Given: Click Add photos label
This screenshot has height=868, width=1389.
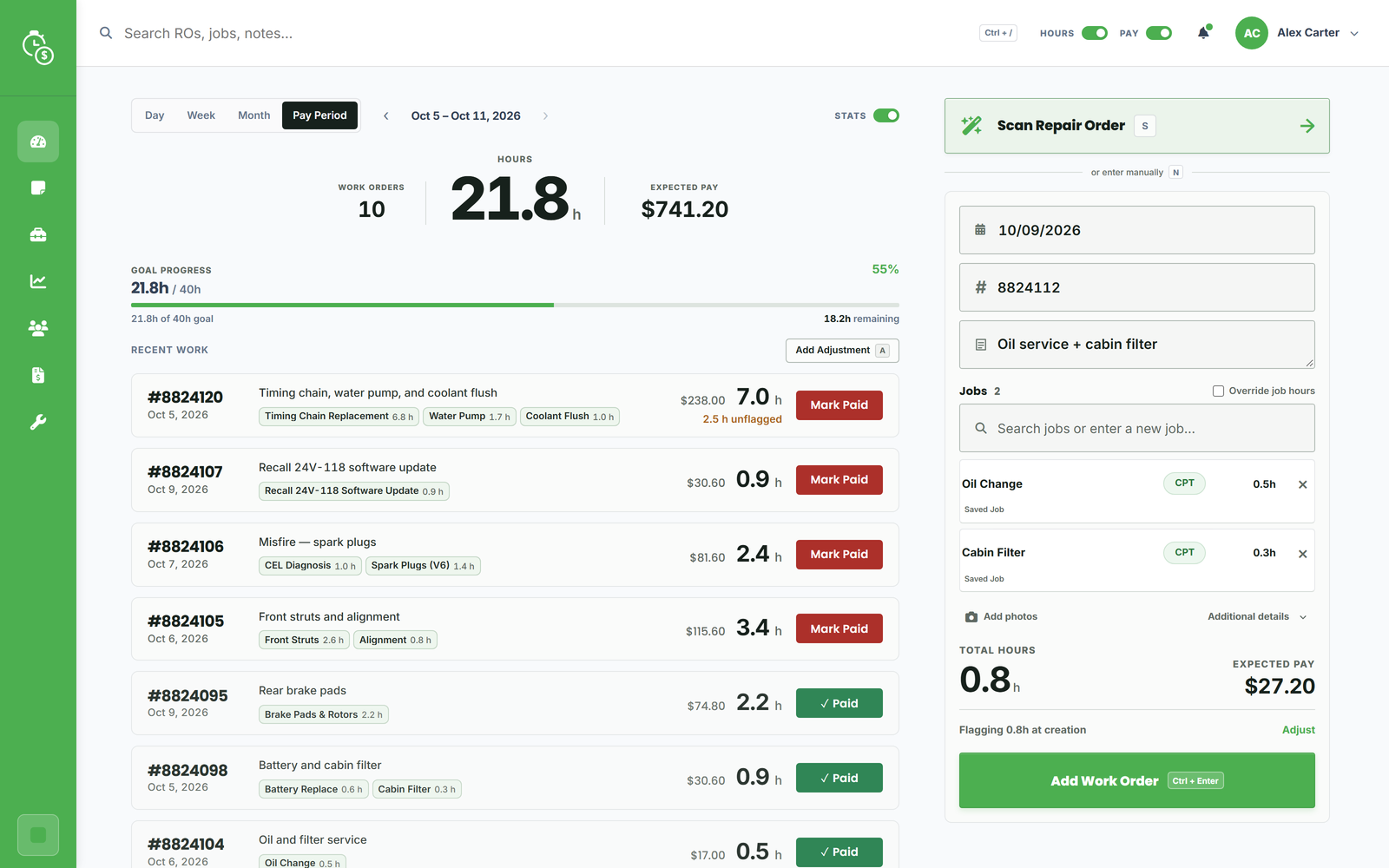Looking at the screenshot, I should tap(1010, 617).
